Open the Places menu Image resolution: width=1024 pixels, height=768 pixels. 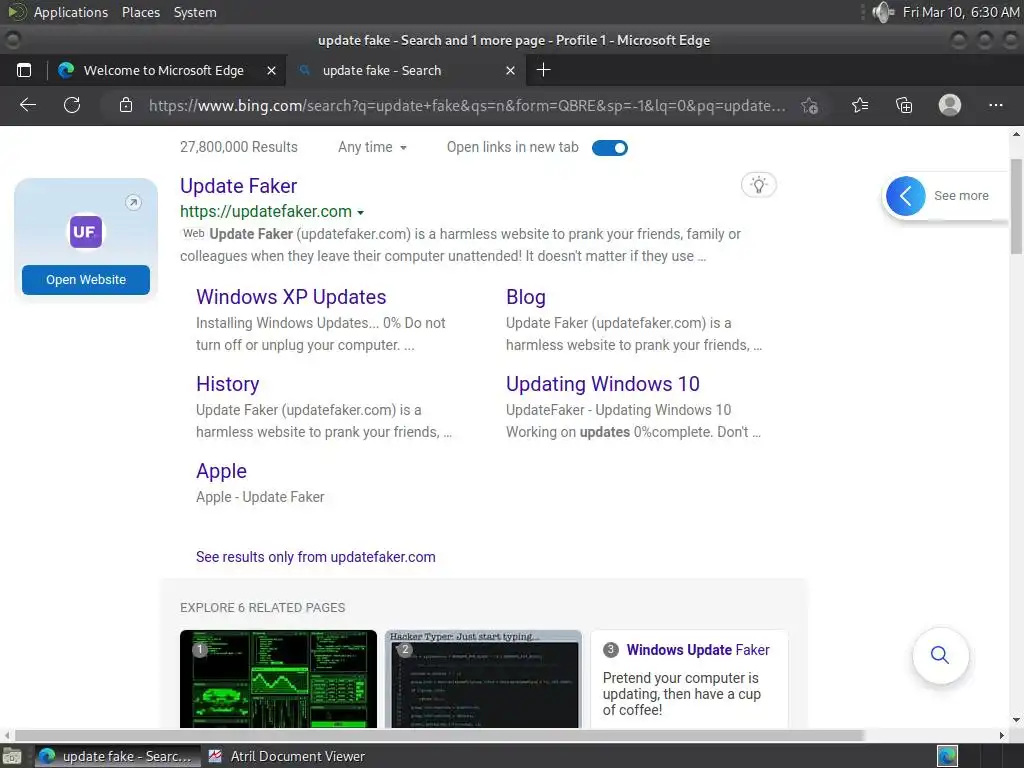141,12
